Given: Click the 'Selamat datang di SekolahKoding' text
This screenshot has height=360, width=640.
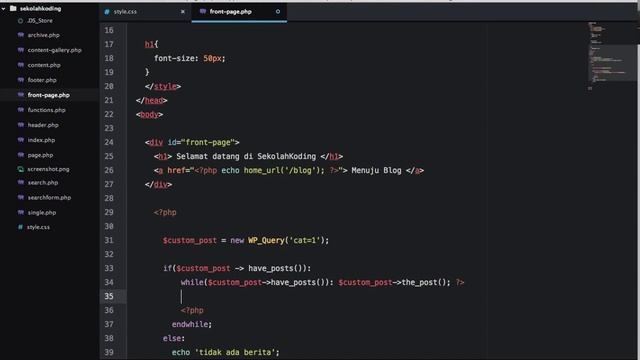Looking at the screenshot, I should [246, 156].
